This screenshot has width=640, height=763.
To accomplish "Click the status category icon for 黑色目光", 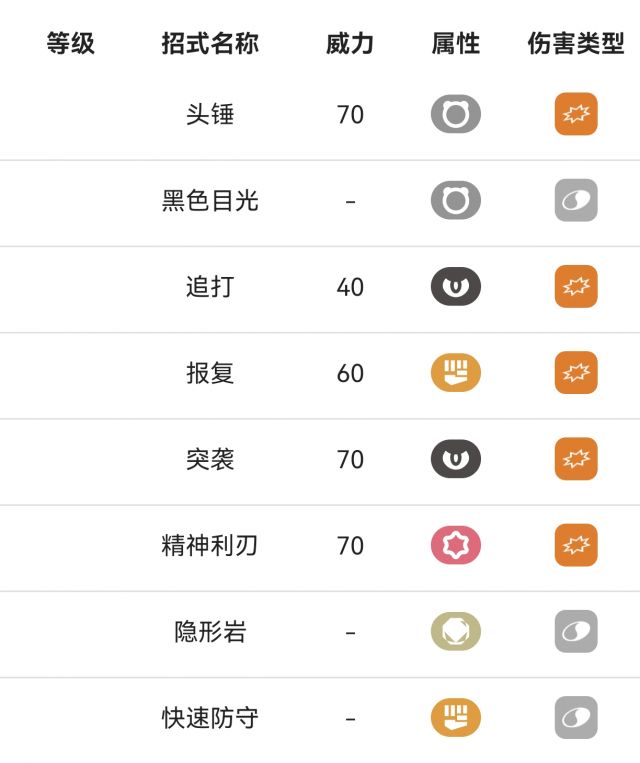I will (576, 200).
